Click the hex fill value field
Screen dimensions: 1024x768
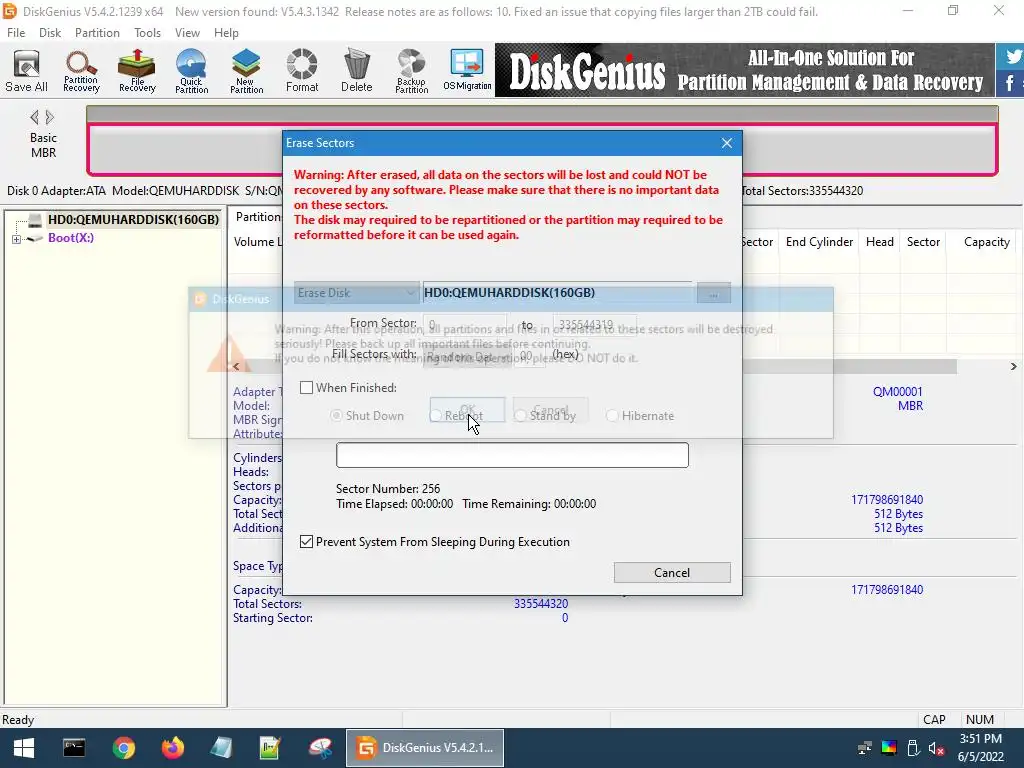(529, 357)
